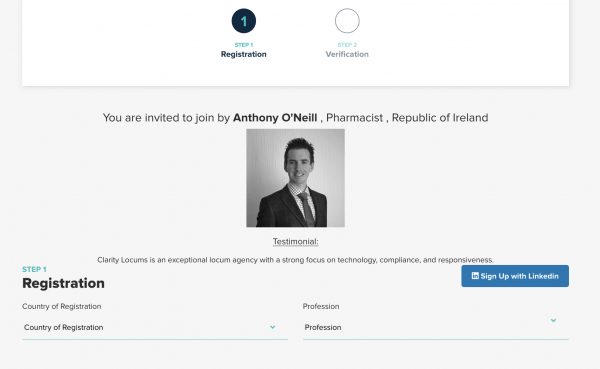Click the Anthony O'Neill name text
Screen dimensions: 600x369
(275, 118)
